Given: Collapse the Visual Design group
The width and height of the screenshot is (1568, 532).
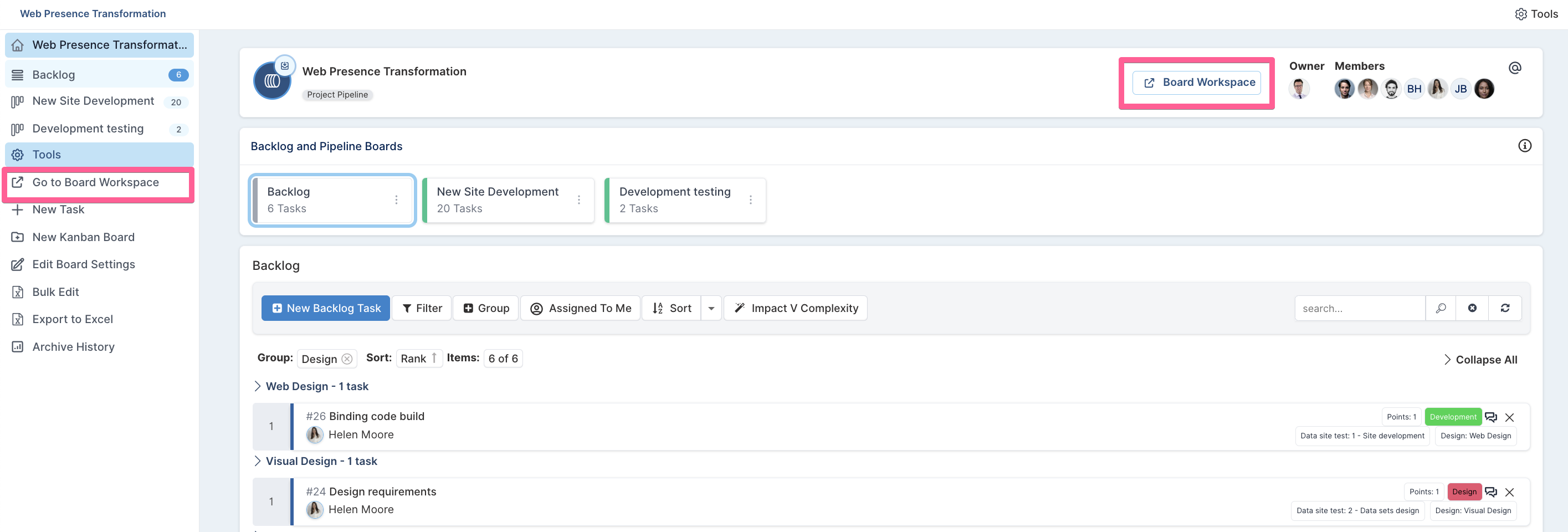Looking at the screenshot, I should (257, 461).
